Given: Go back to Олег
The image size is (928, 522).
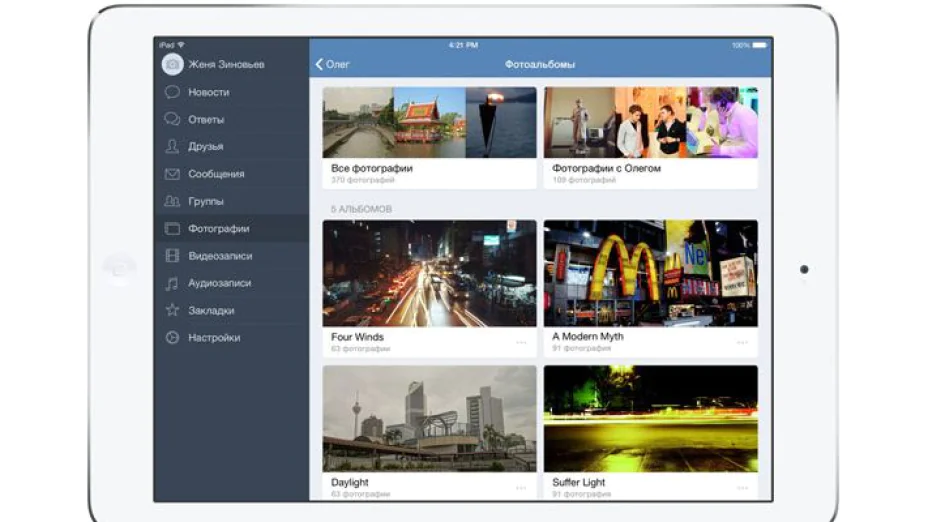Looking at the screenshot, I should click(332, 65).
